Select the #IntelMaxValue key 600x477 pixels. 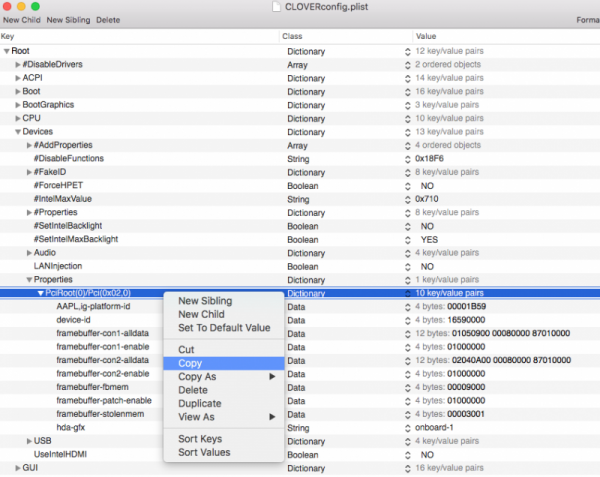click(x=63, y=199)
